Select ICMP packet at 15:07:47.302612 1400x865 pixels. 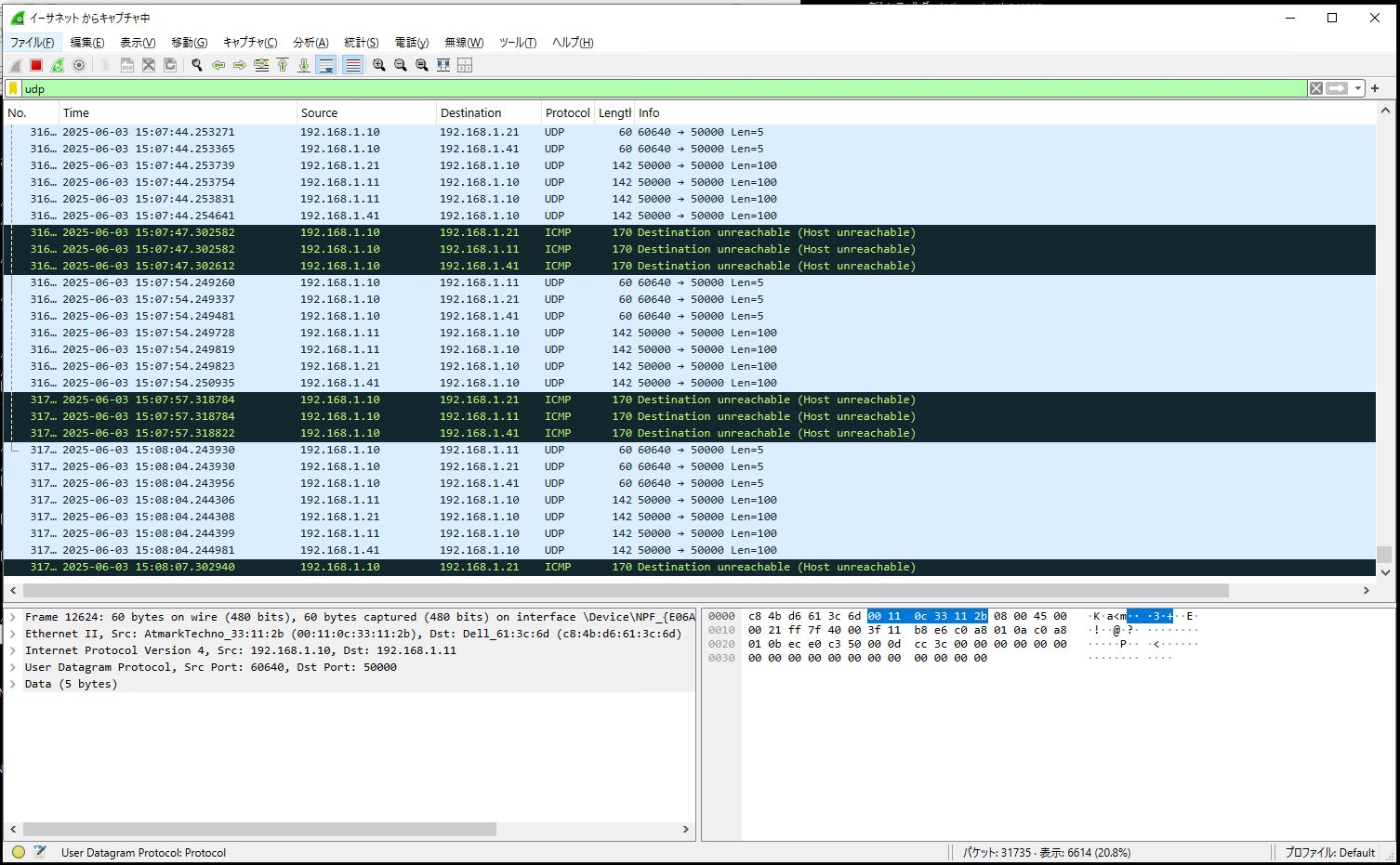point(689,266)
